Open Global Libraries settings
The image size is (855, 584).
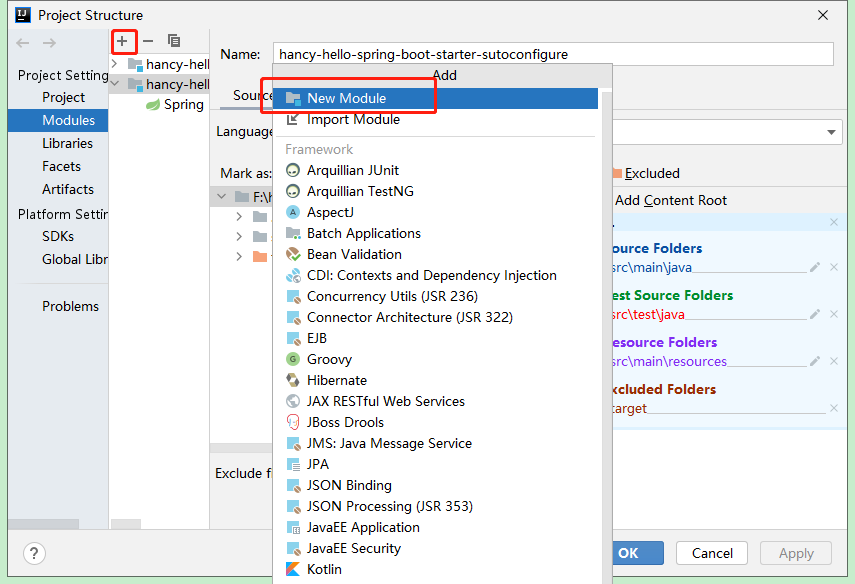(x=75, y=260)
